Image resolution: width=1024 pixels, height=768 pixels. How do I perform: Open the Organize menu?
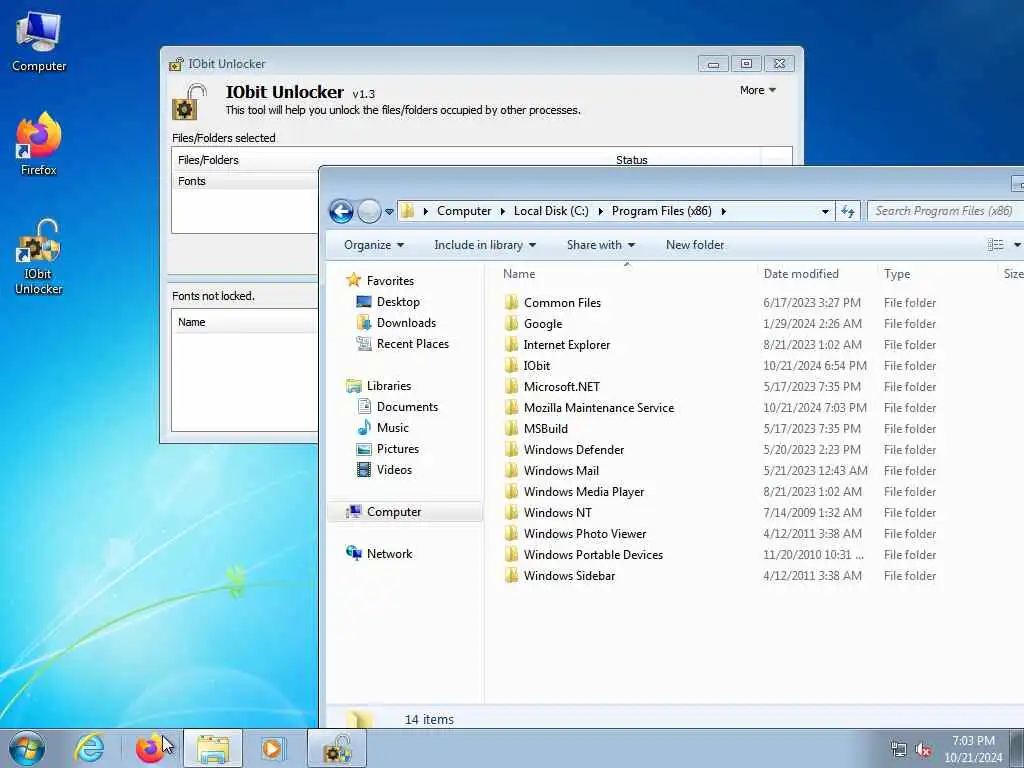[374, 245]
